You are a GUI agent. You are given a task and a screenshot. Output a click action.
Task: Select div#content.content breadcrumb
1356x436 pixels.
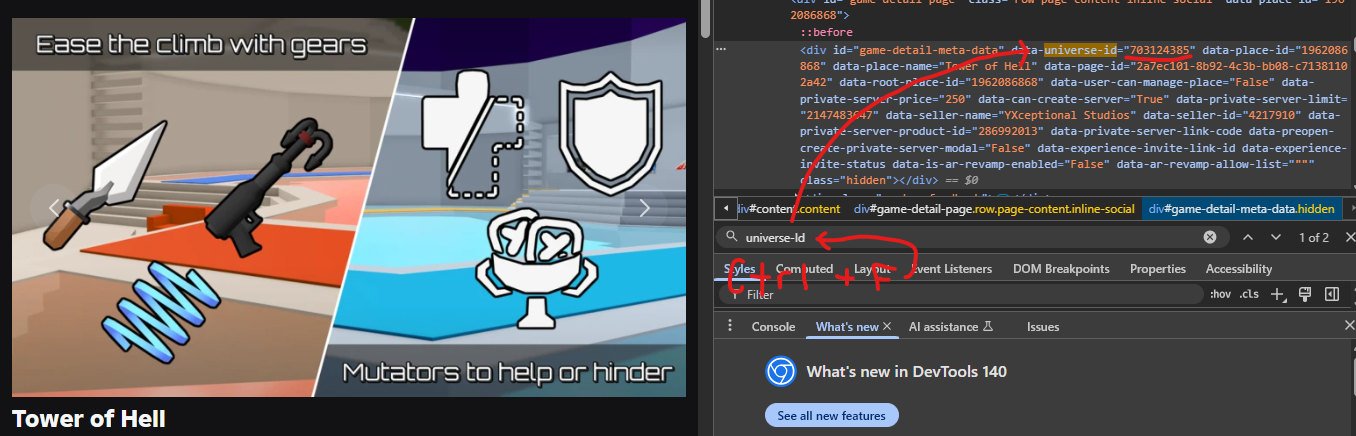click(x=789, y=209)
